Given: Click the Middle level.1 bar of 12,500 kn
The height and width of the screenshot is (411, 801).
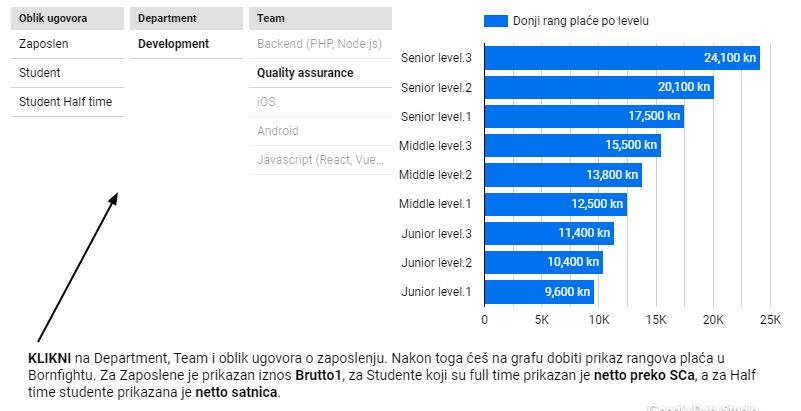Looking at the screenshot, I should click(x=556, y=204).
